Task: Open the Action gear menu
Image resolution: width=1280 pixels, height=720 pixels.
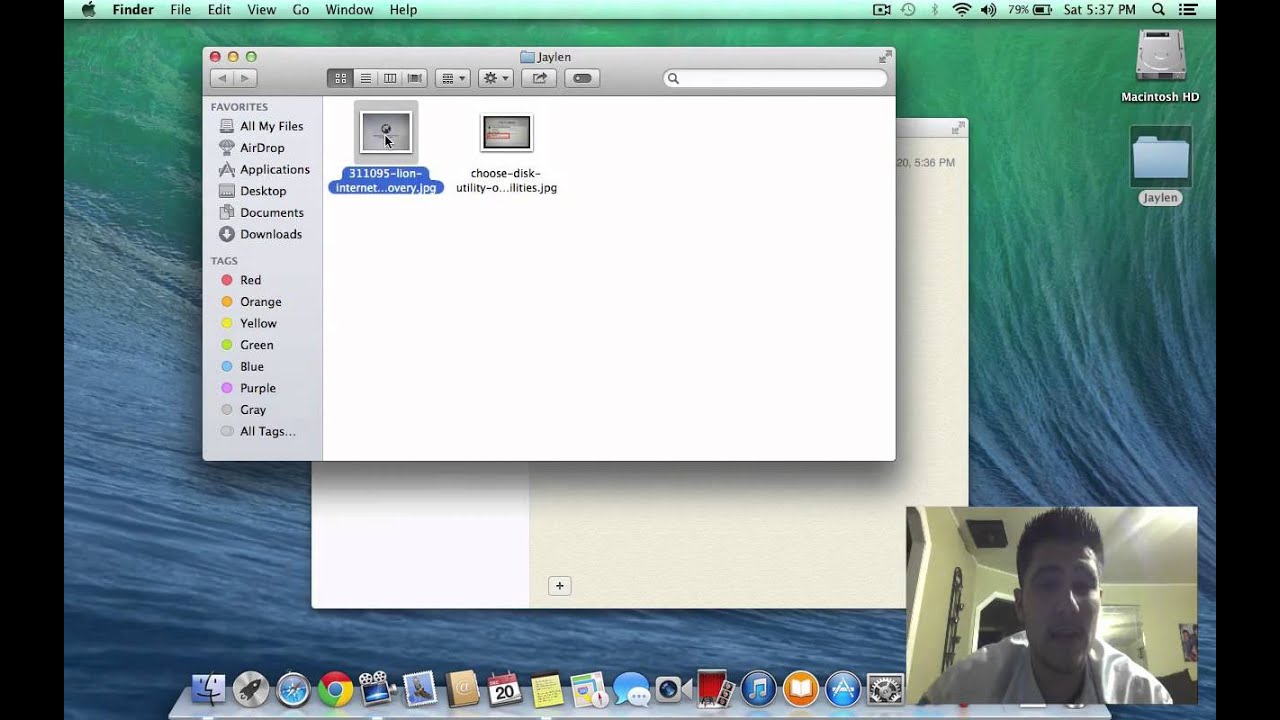Action: 496,78
